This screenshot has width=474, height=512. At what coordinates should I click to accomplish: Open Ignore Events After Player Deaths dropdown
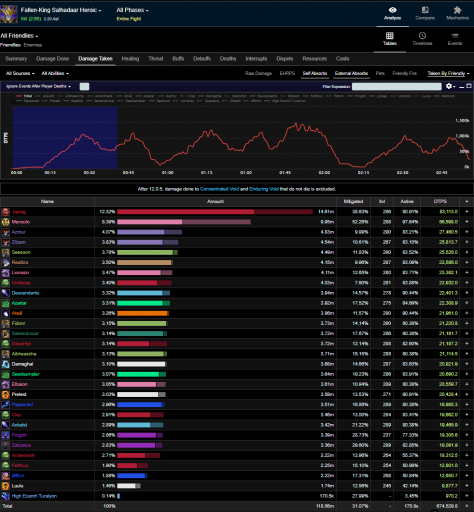tap(38, 86)
